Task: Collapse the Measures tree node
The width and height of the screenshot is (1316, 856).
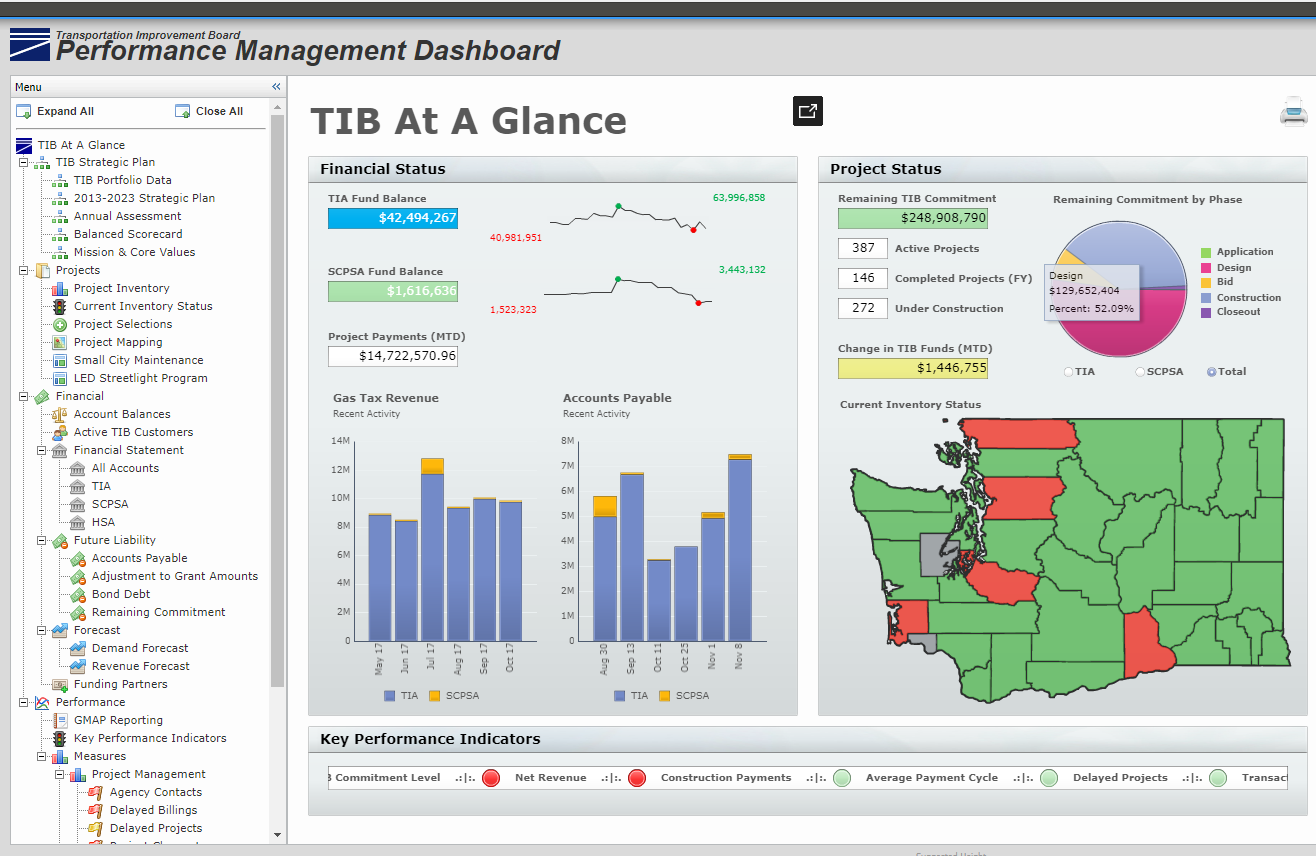Action: pos(42,756)
